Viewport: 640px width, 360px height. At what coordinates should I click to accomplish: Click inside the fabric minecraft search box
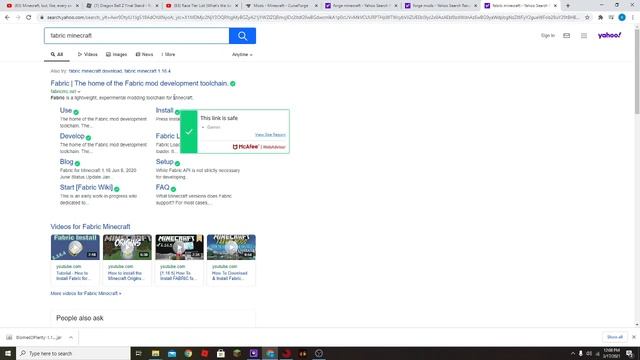click(x=137, y=36)
